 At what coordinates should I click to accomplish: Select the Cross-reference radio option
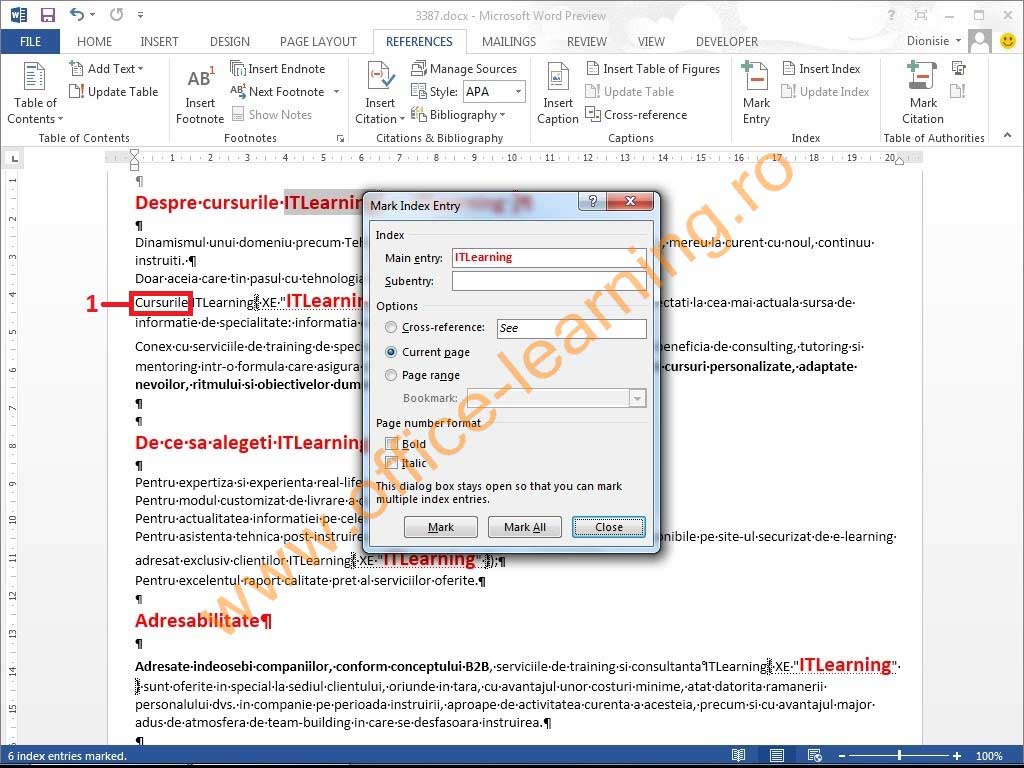pos(391,327)
